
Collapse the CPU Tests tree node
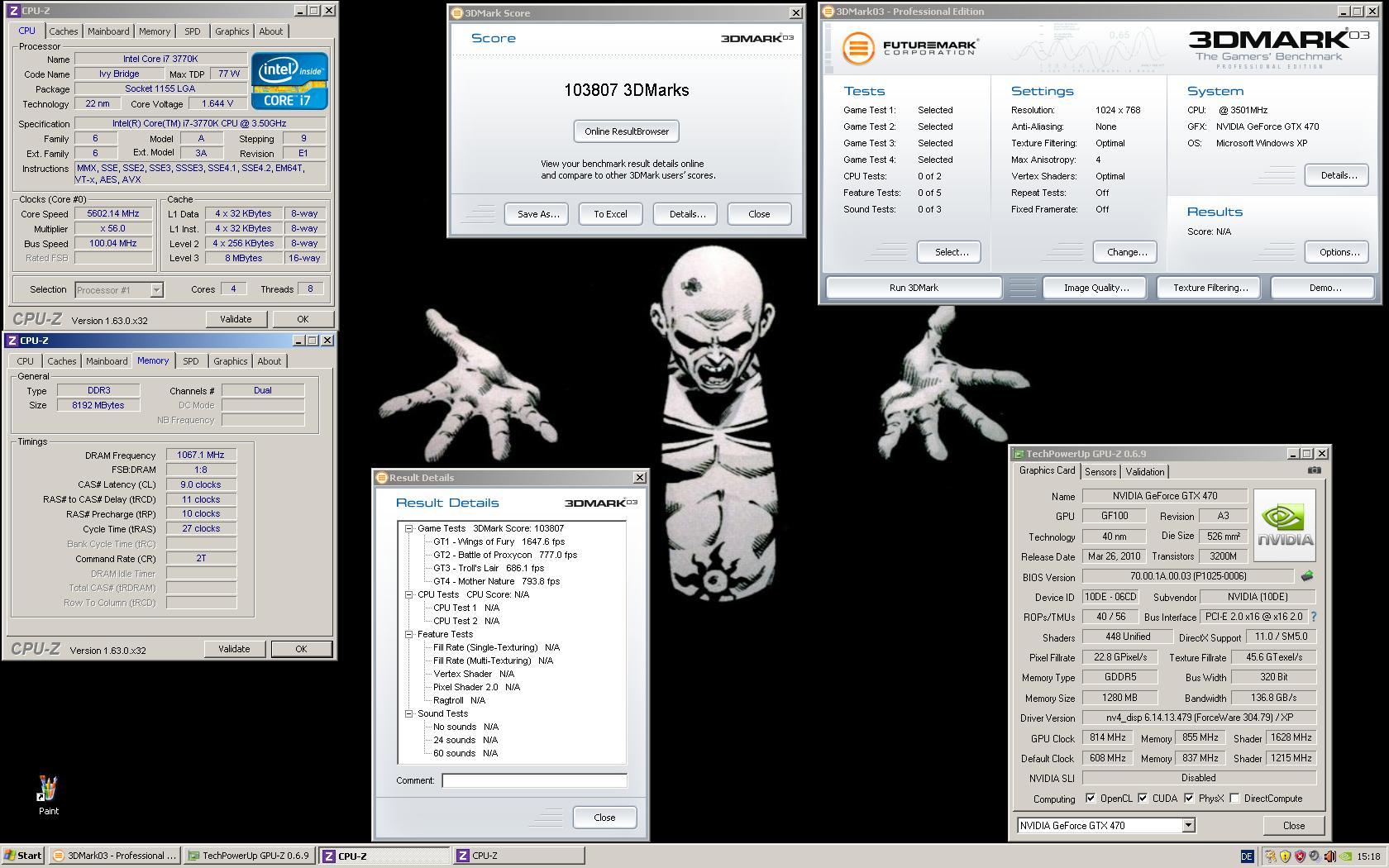pyautogui.click(x=408, y=594)
